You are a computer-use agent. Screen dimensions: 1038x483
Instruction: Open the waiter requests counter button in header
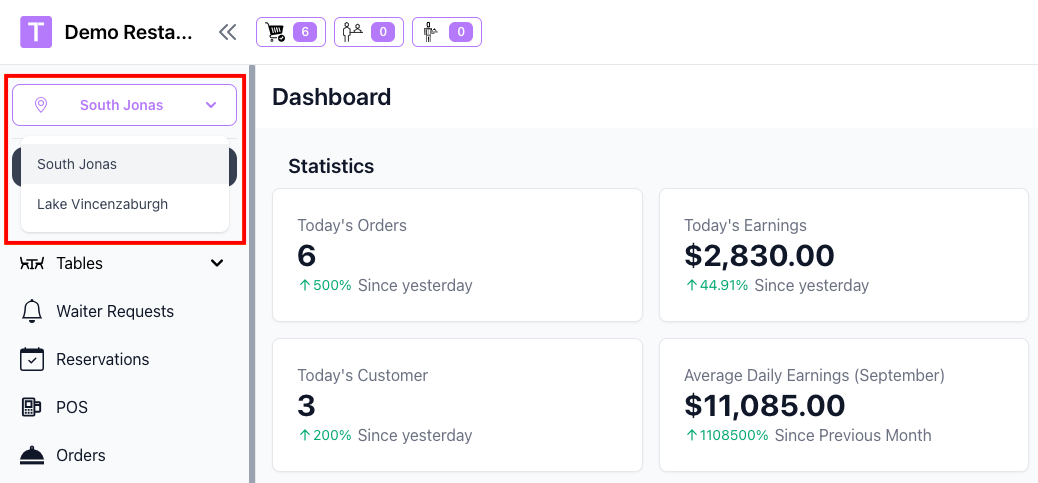pos(446,32)
